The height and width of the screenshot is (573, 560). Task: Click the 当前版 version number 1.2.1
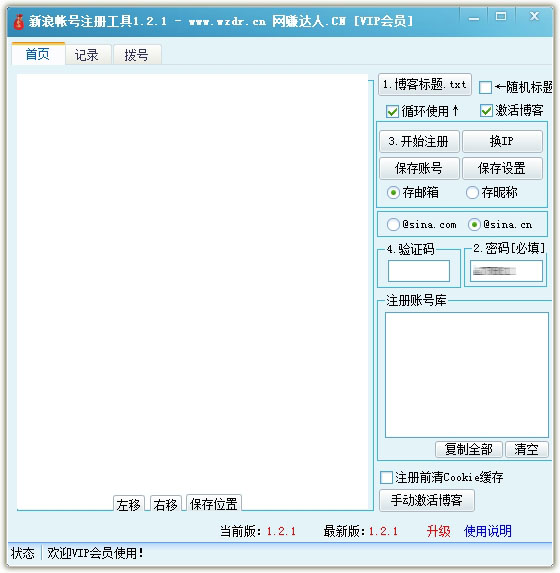pyautogui.click(x=281, y=531)
